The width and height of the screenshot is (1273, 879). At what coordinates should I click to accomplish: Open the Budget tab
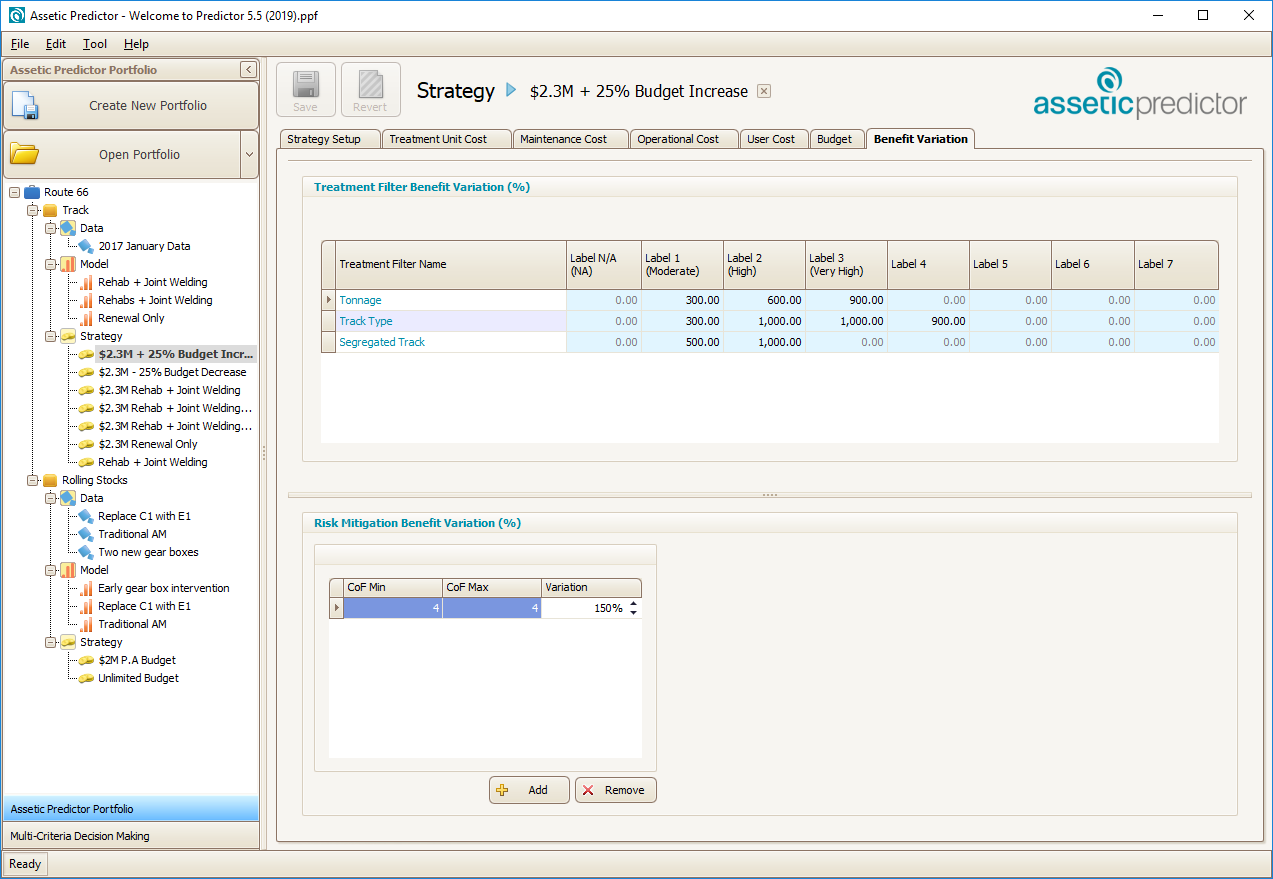click(834, 139)
